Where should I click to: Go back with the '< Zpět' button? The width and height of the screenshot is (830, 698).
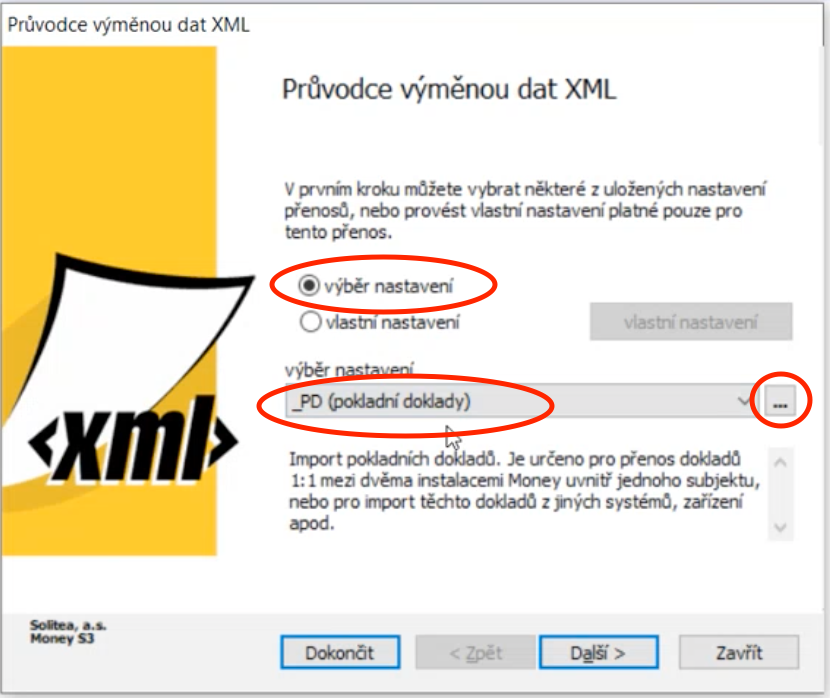pyautogui.click(x=475, y=652)
